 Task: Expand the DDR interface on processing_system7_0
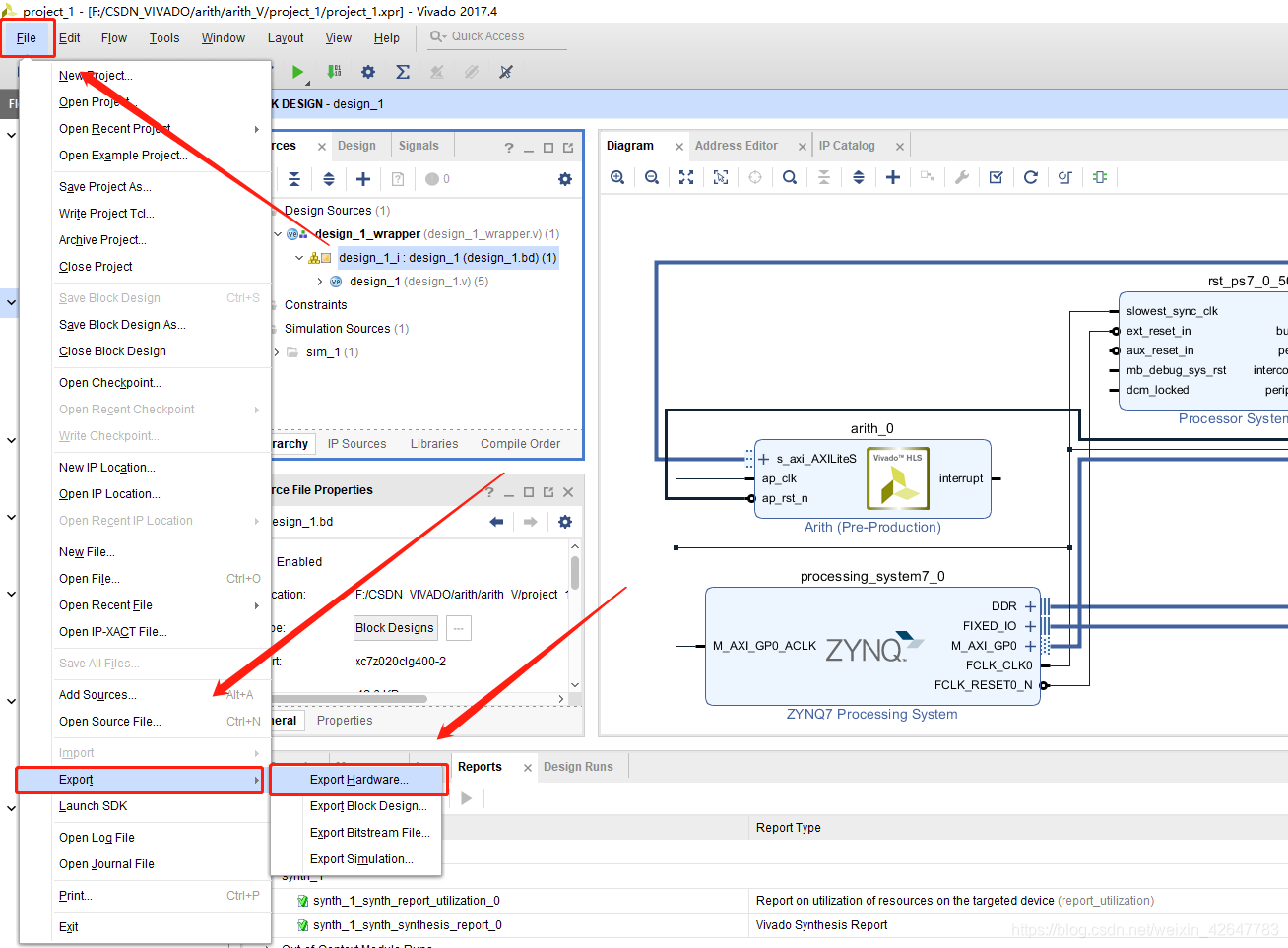coord(1030,606)
